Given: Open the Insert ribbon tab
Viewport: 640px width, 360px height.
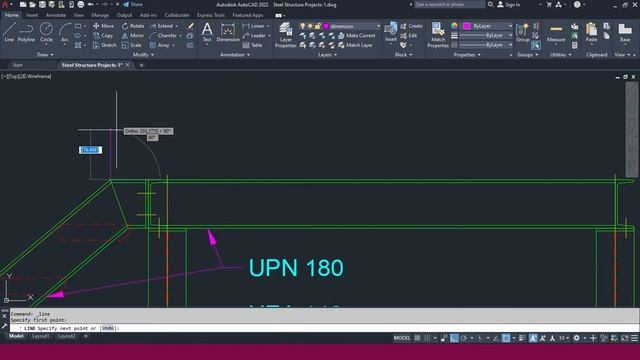Looking at the screenshot, I should 32,15.
